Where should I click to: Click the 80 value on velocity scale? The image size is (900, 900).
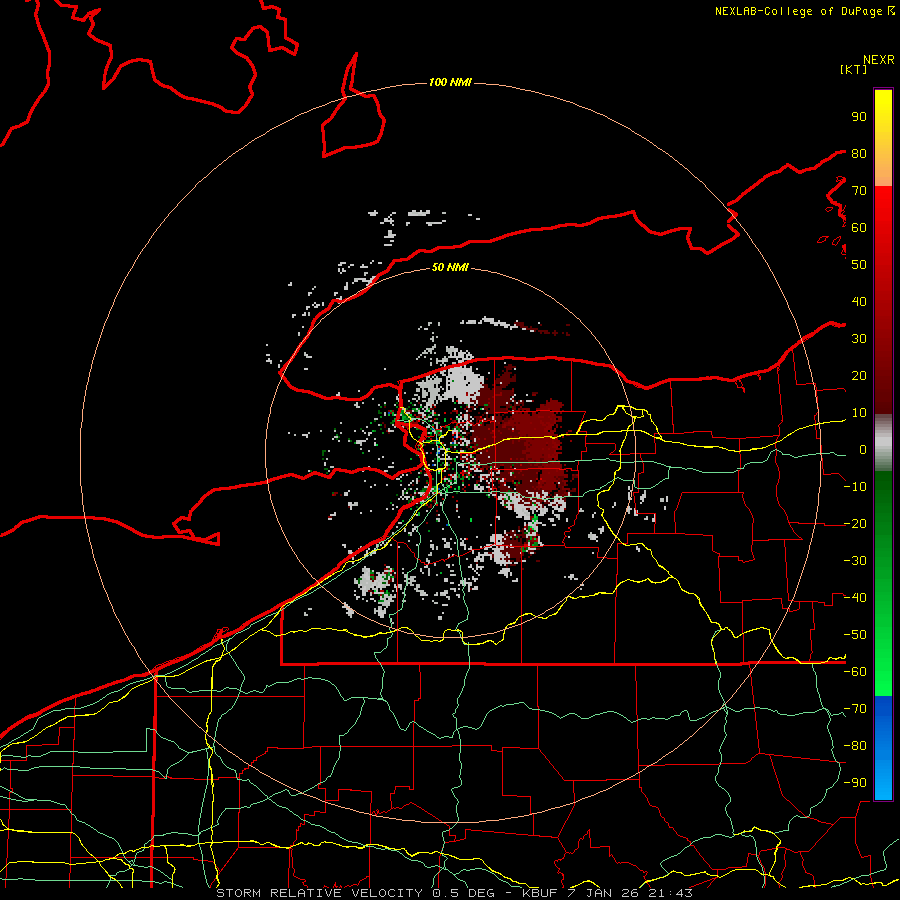pyautogui.click(x=859, y=154)
